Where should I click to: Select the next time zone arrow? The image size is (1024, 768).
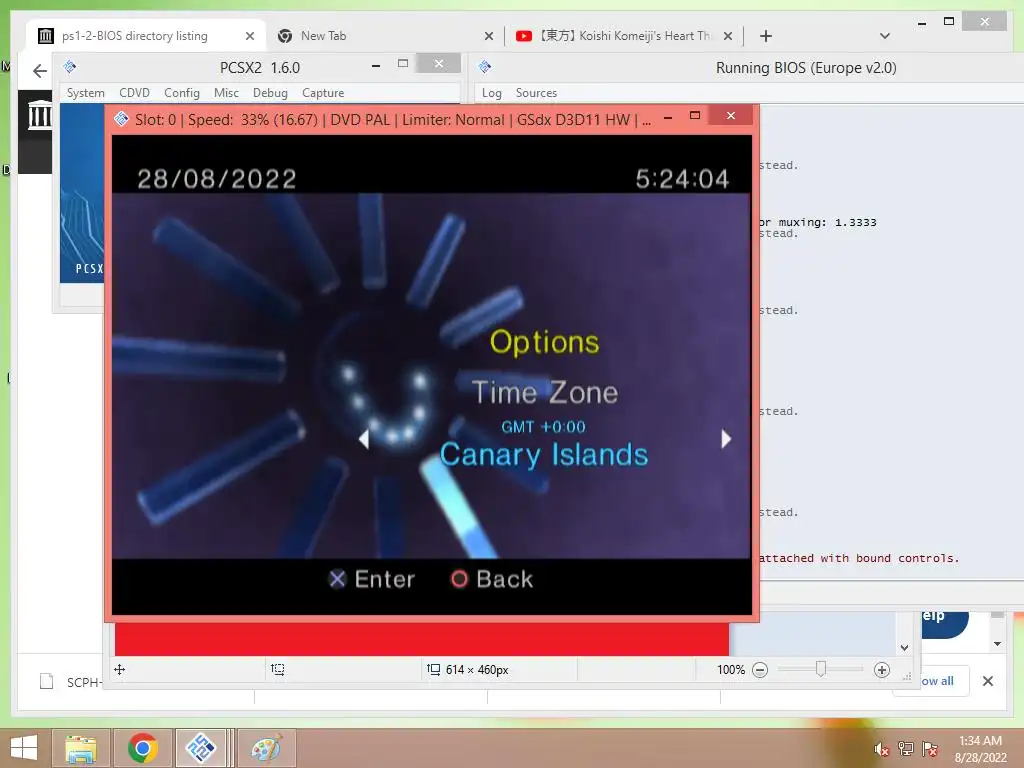click(x=726, y=439)
